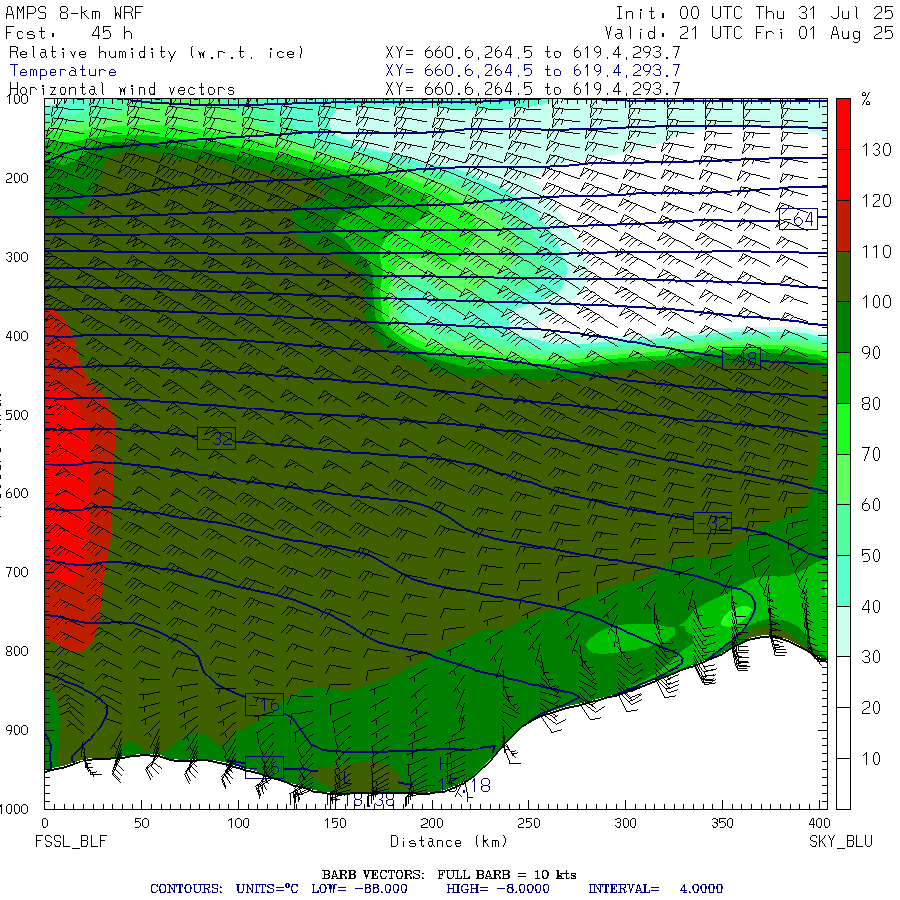Screen dimensions: 900x900
Task: Click the 'CONTOURS: UNITS=°C' legend text
Action: (x=224, y=889)
